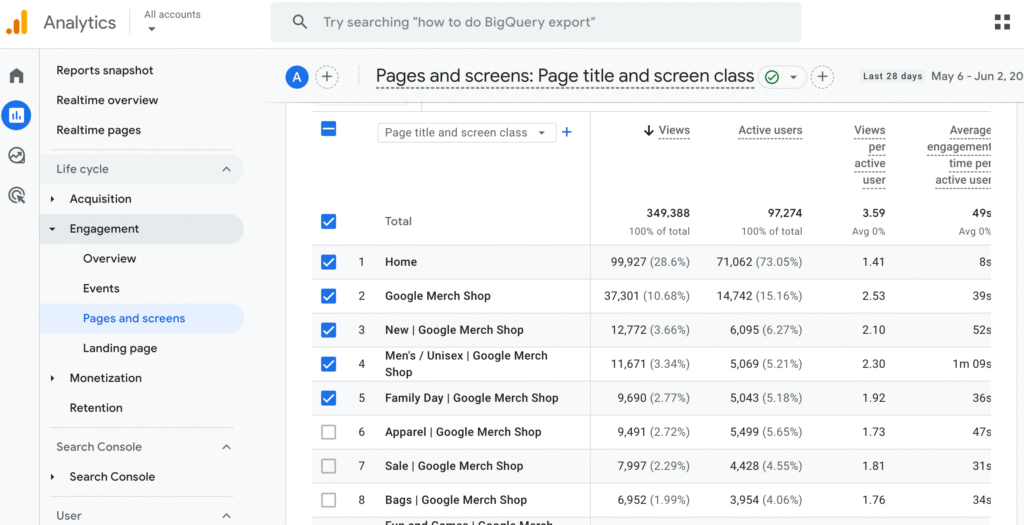
Task: Sort by Views using down arrow
Action: tap(648, 131)
